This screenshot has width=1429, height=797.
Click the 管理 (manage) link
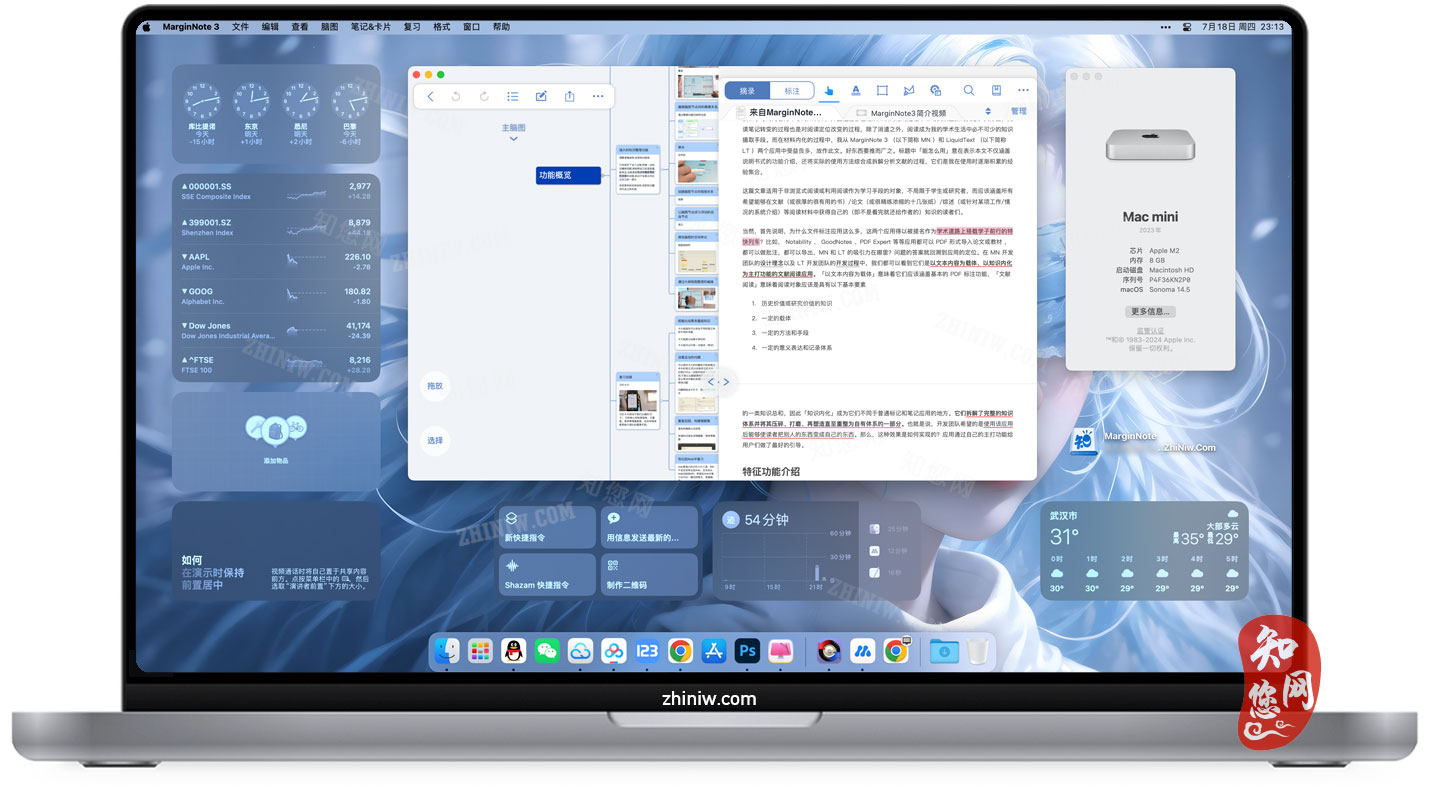click(x=1018, y=112)
